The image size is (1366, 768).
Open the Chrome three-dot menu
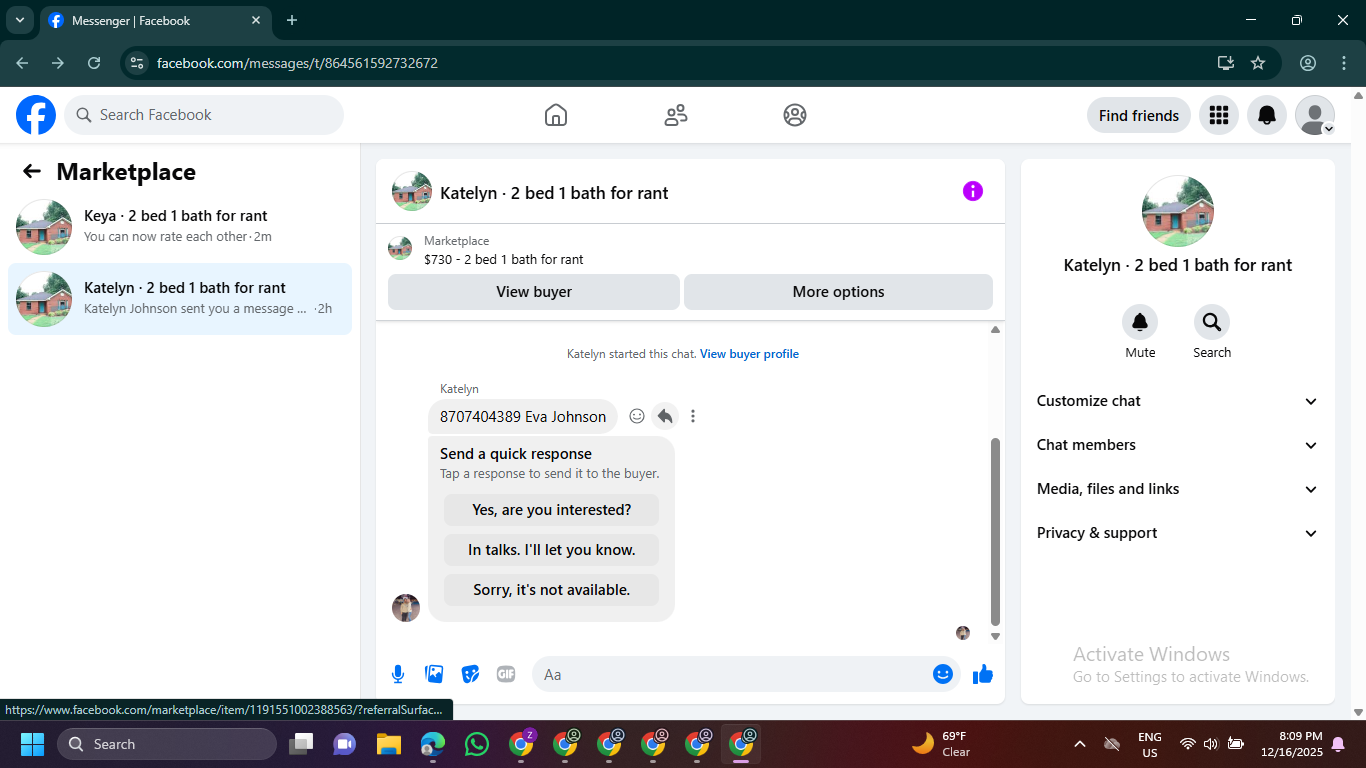pos(1344,63)
